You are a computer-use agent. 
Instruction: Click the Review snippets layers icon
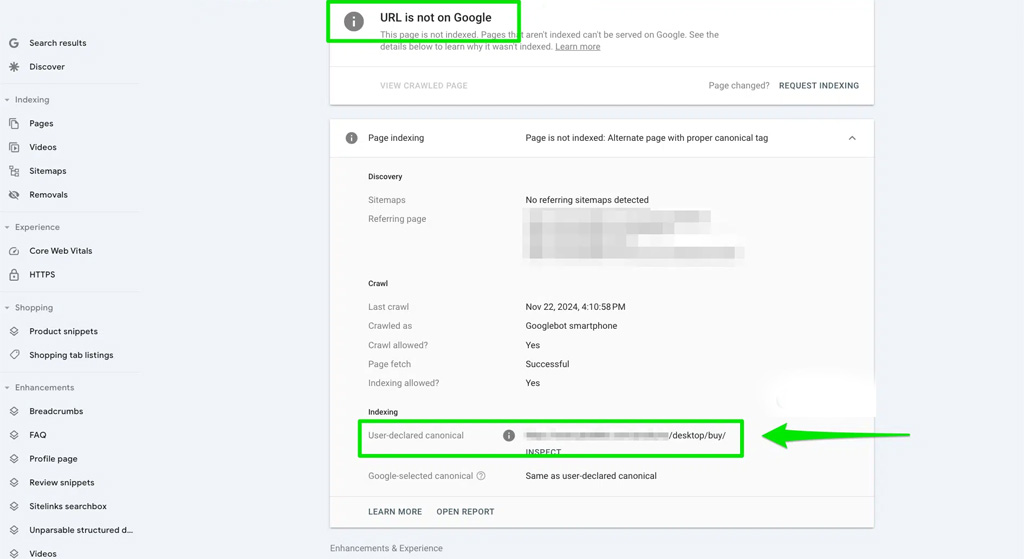(14, 483)
